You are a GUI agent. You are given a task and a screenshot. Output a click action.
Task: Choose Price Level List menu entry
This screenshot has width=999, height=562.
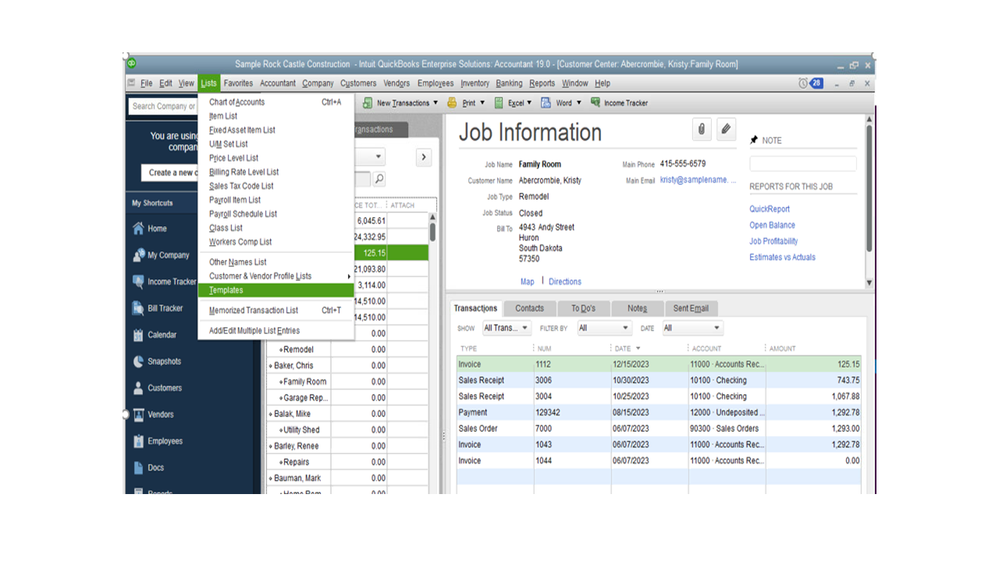[276, 158]
